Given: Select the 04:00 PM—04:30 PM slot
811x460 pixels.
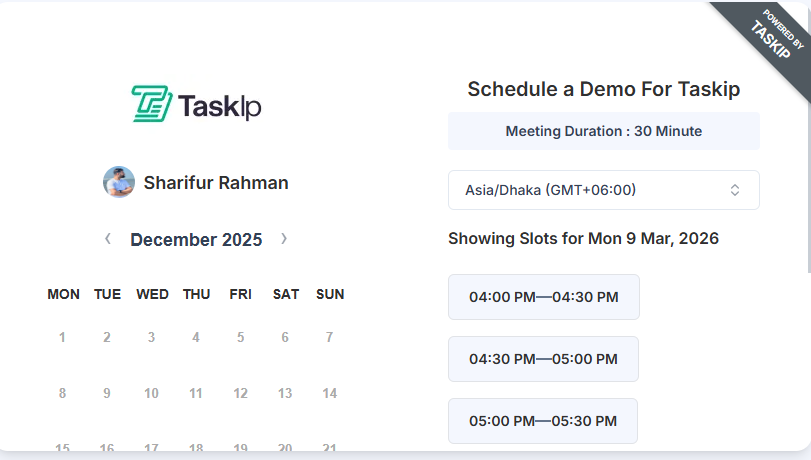Looking at the screenshot, I should (543, 297).
